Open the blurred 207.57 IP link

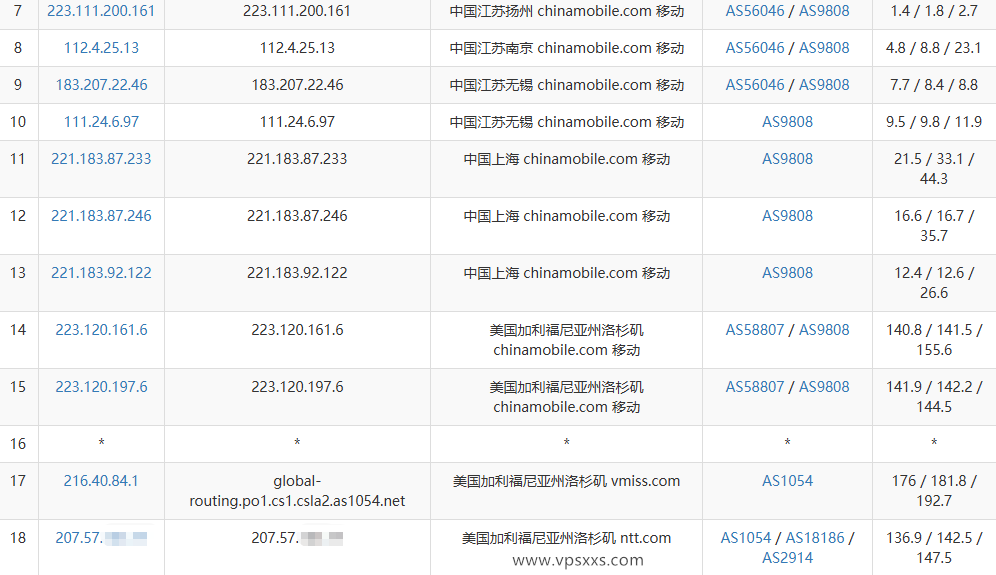[101, 538]
